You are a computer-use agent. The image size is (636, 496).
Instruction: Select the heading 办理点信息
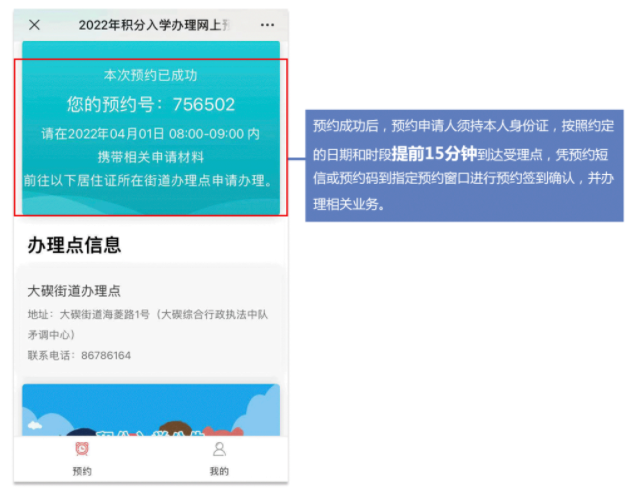(75, 245)
